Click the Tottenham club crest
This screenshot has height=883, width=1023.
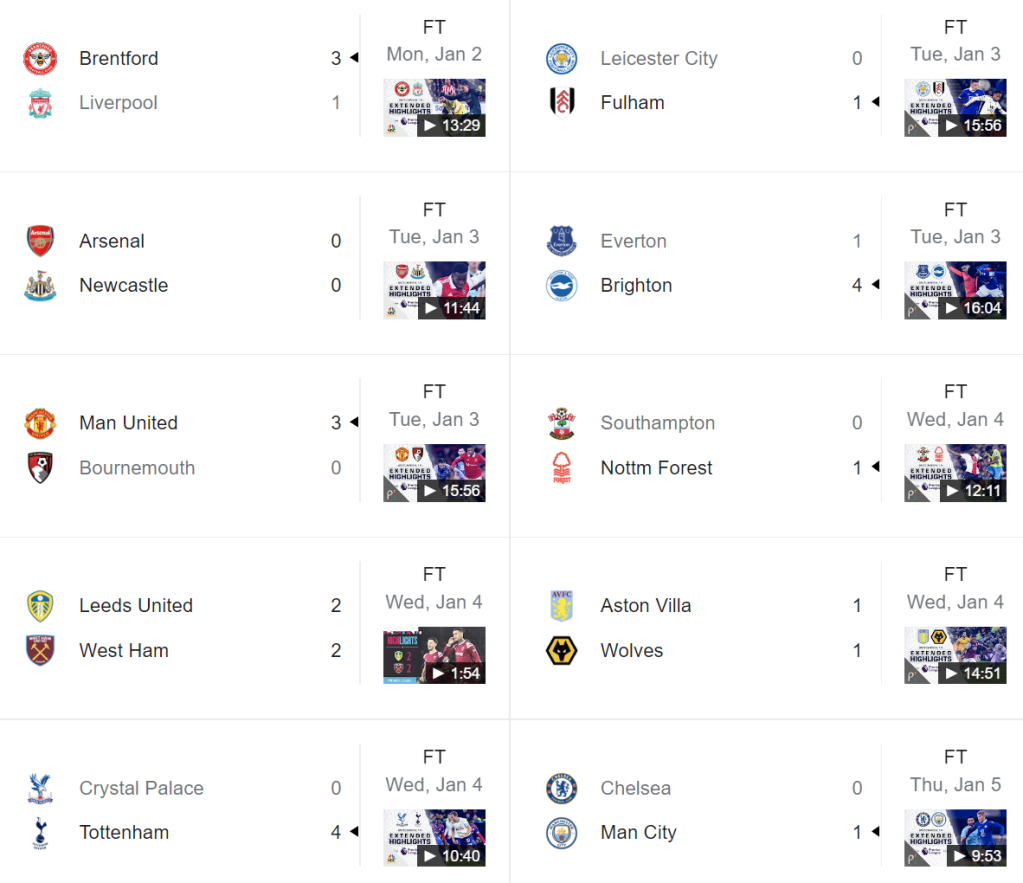tap(40, 833)
